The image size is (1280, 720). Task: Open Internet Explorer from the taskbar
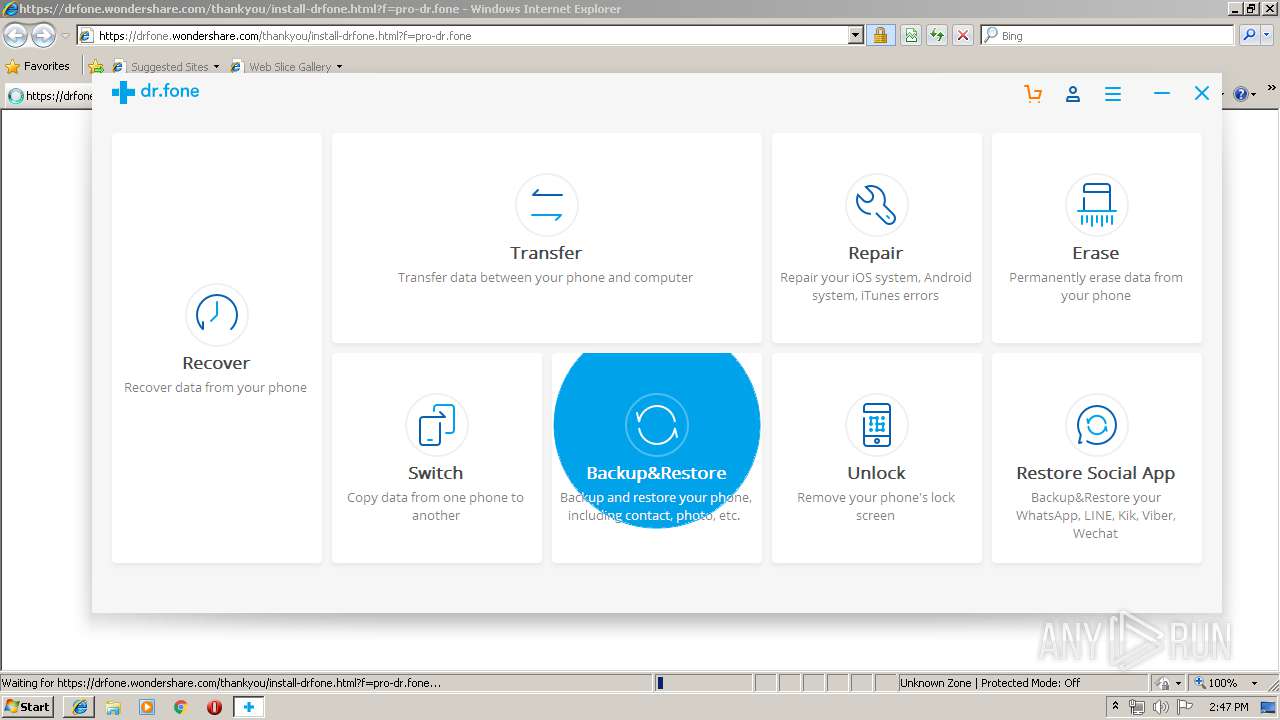80,707
